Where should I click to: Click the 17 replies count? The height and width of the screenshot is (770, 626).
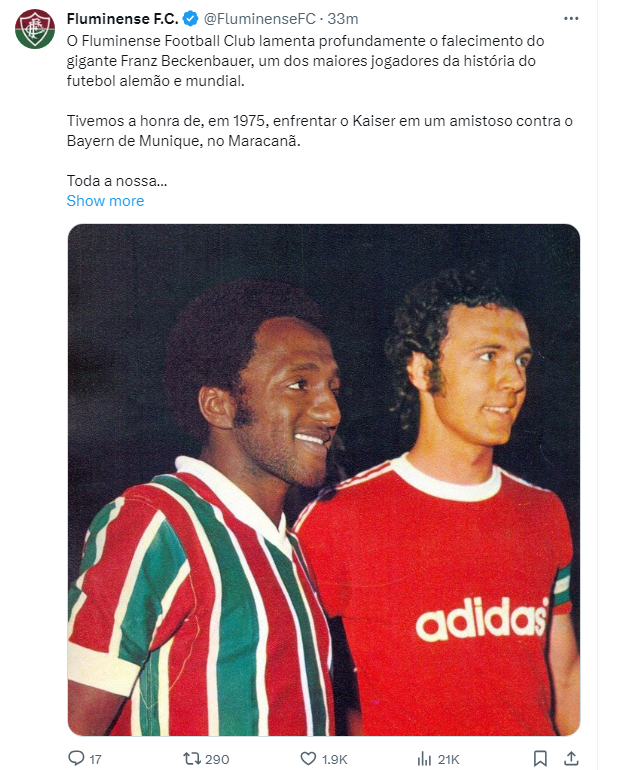click(x=95, y=759)
